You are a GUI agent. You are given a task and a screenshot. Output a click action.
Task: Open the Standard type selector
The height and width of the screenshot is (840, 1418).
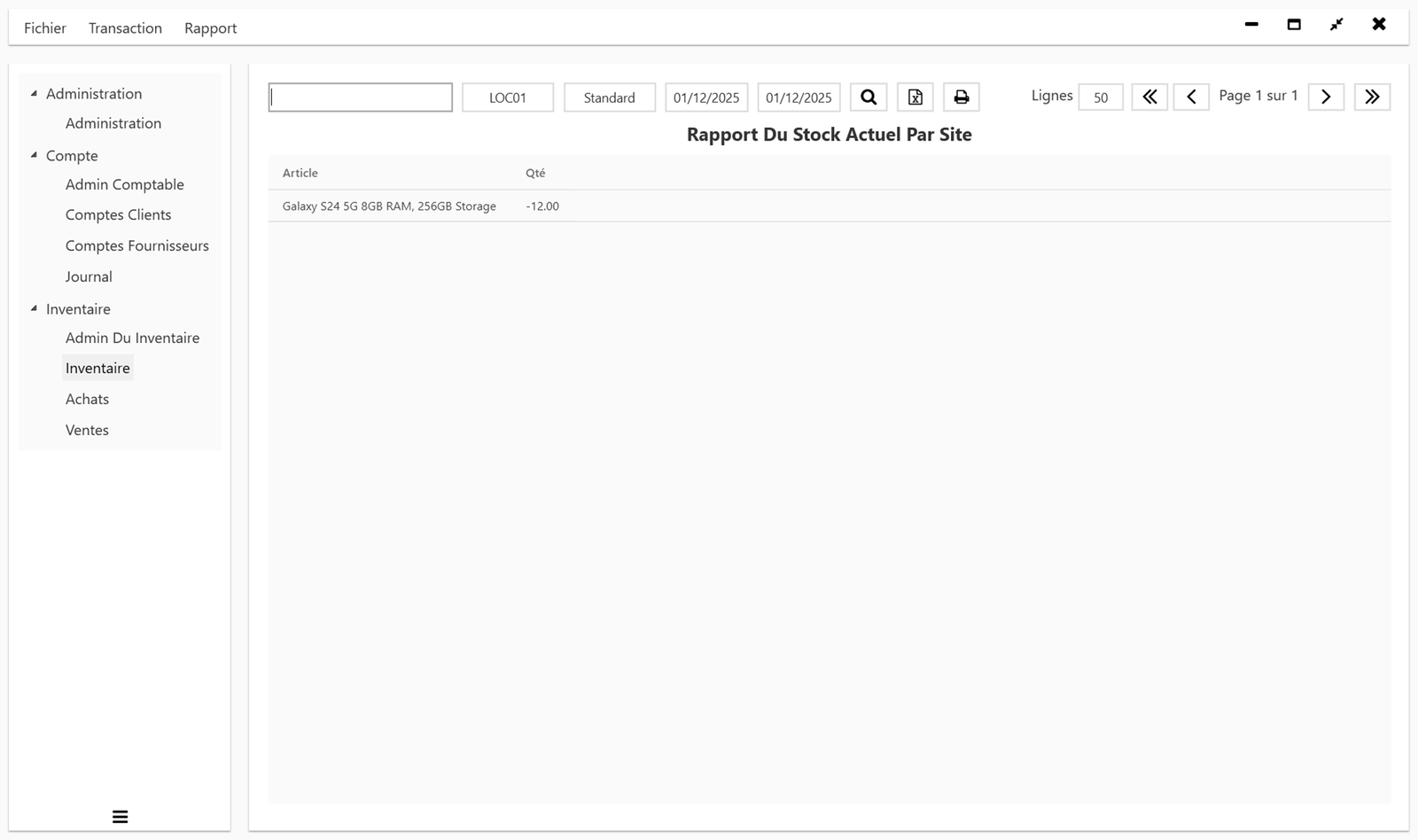tap(609, 97)
